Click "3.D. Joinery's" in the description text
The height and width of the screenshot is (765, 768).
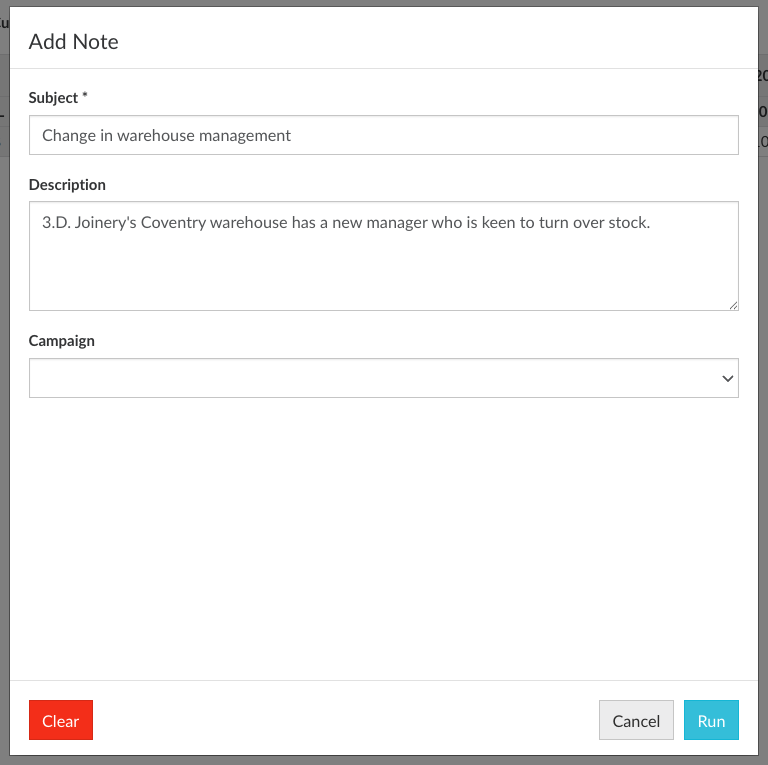(88, 223)
